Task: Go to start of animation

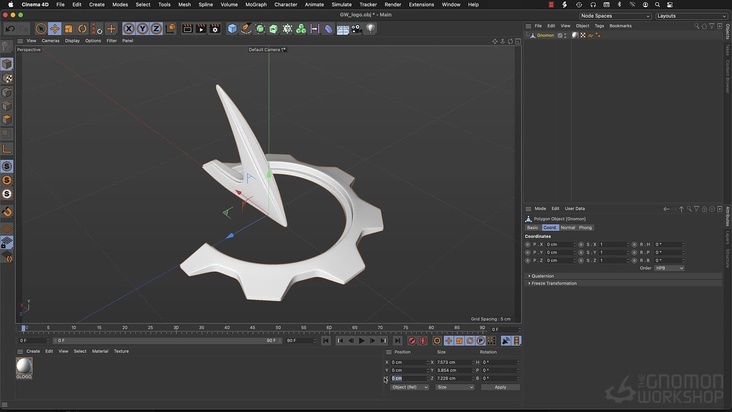Action: (326, 341)
